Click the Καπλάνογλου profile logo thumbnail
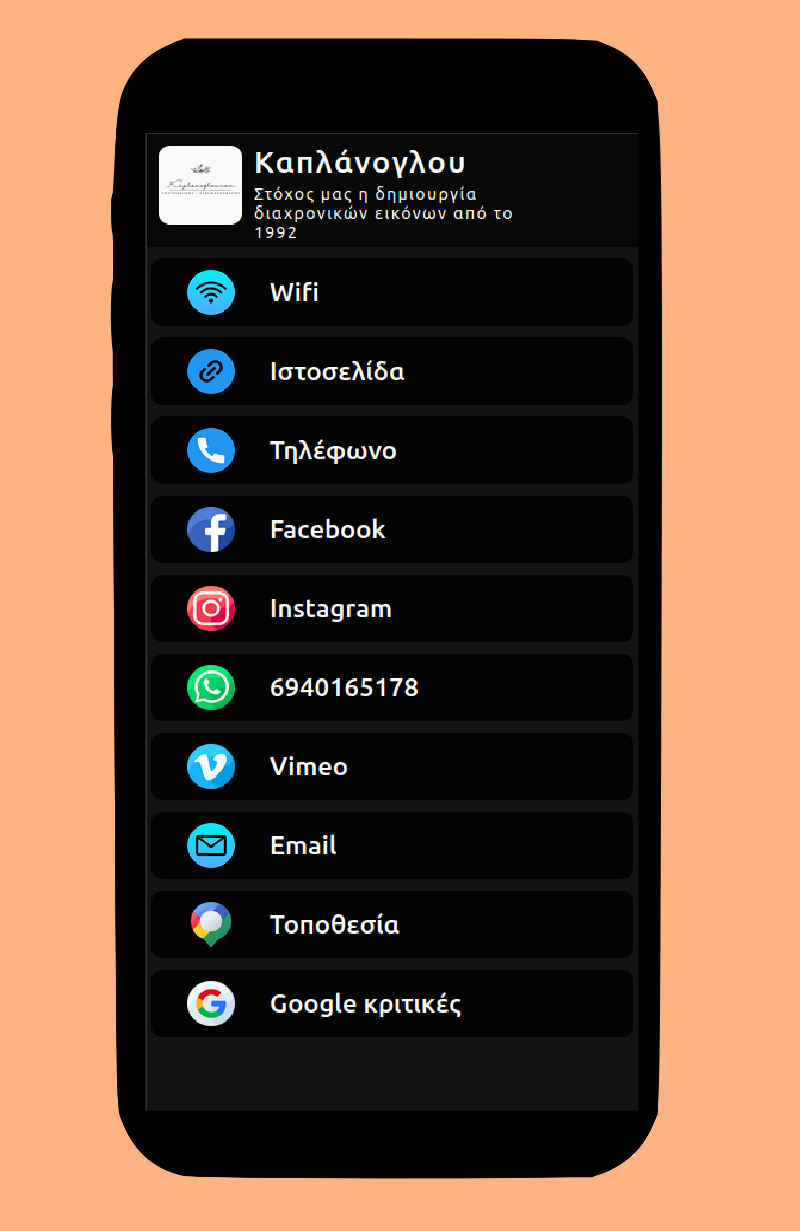The image size is (800, 1231). tap(200, 186)
